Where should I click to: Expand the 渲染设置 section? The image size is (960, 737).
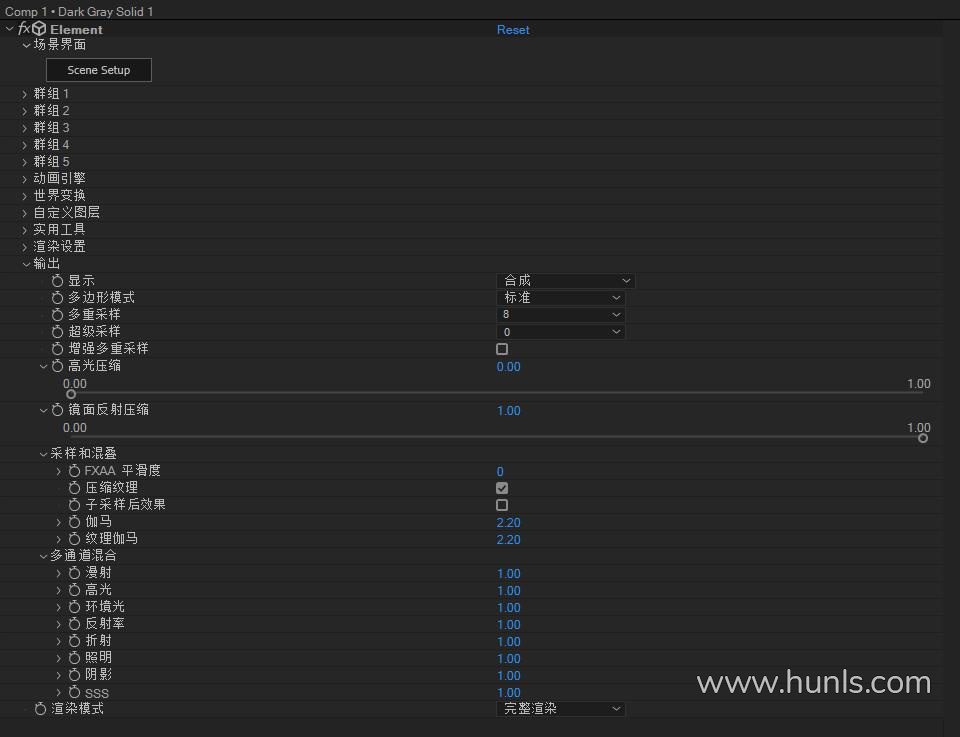click(24, 247)
